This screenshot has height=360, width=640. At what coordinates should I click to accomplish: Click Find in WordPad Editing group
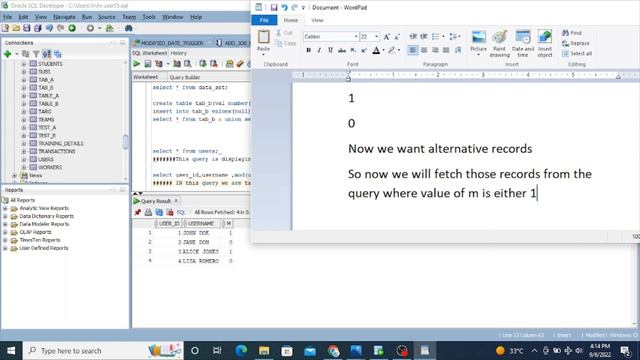coord(572,33)
